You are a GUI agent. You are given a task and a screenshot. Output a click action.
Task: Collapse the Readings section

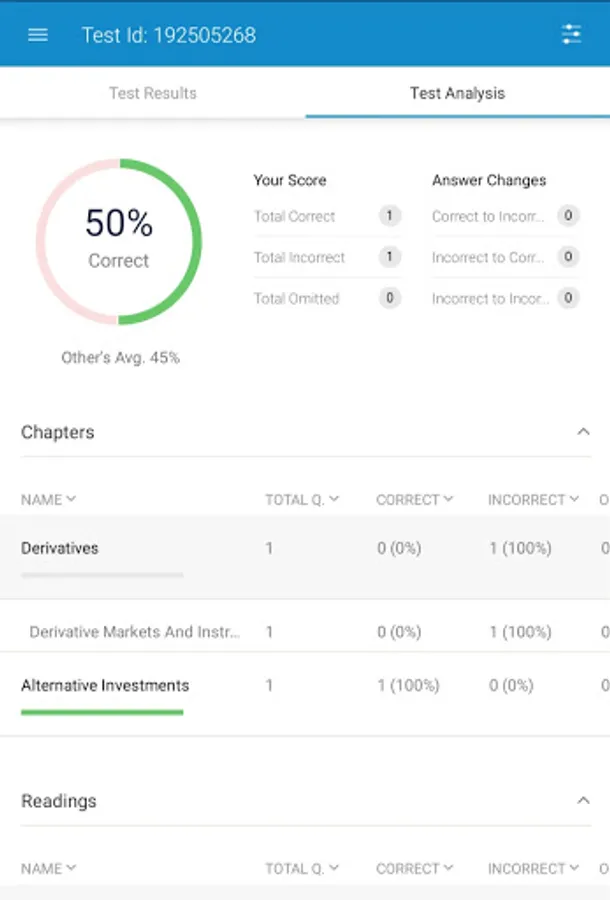[x=583, y=801]
